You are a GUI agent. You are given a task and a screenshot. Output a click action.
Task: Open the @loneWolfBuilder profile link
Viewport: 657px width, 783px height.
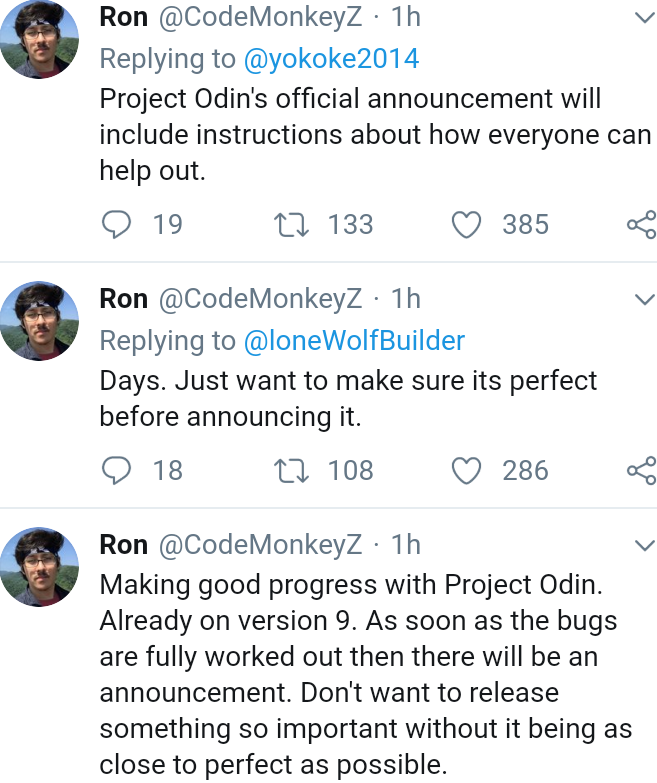pyautogui.click(x=354, y=341)
